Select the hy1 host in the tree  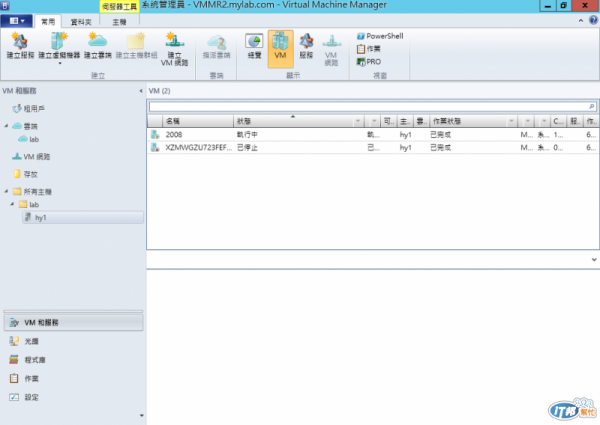(x=83, y=217)
